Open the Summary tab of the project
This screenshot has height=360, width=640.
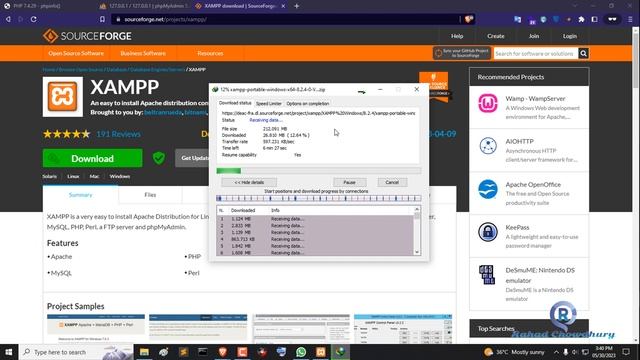click(x=80, y=195)
